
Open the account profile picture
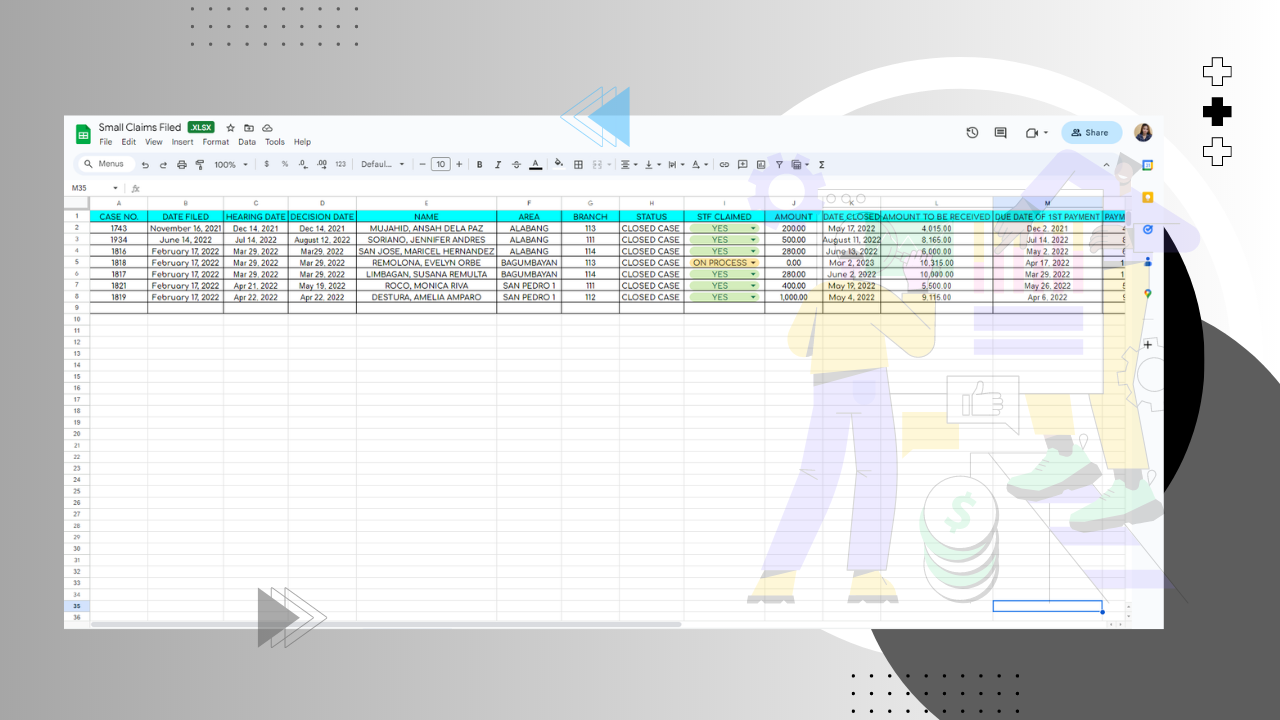tap(1143, 132)
